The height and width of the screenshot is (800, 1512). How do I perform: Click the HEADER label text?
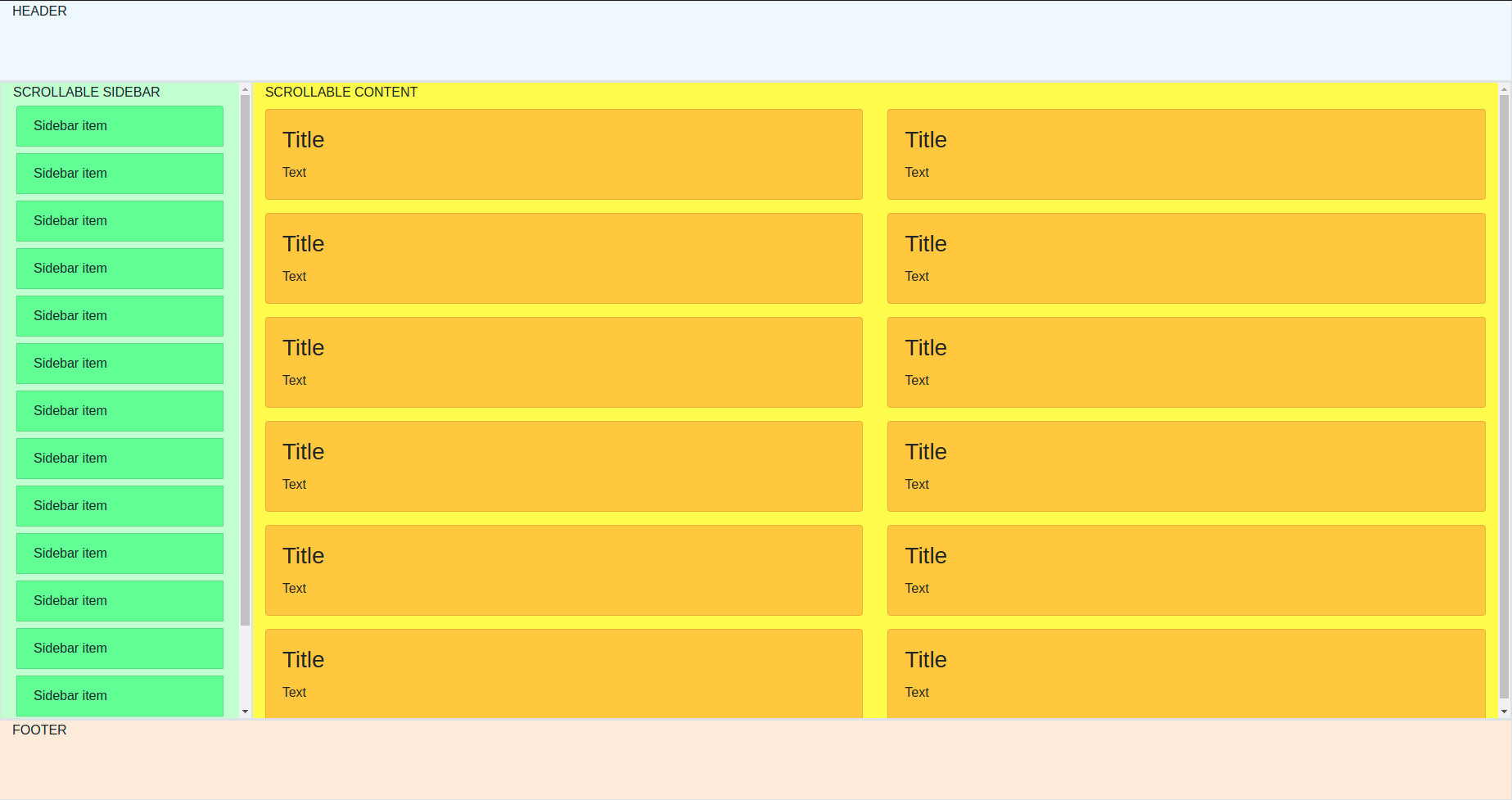tap(38, 11)
